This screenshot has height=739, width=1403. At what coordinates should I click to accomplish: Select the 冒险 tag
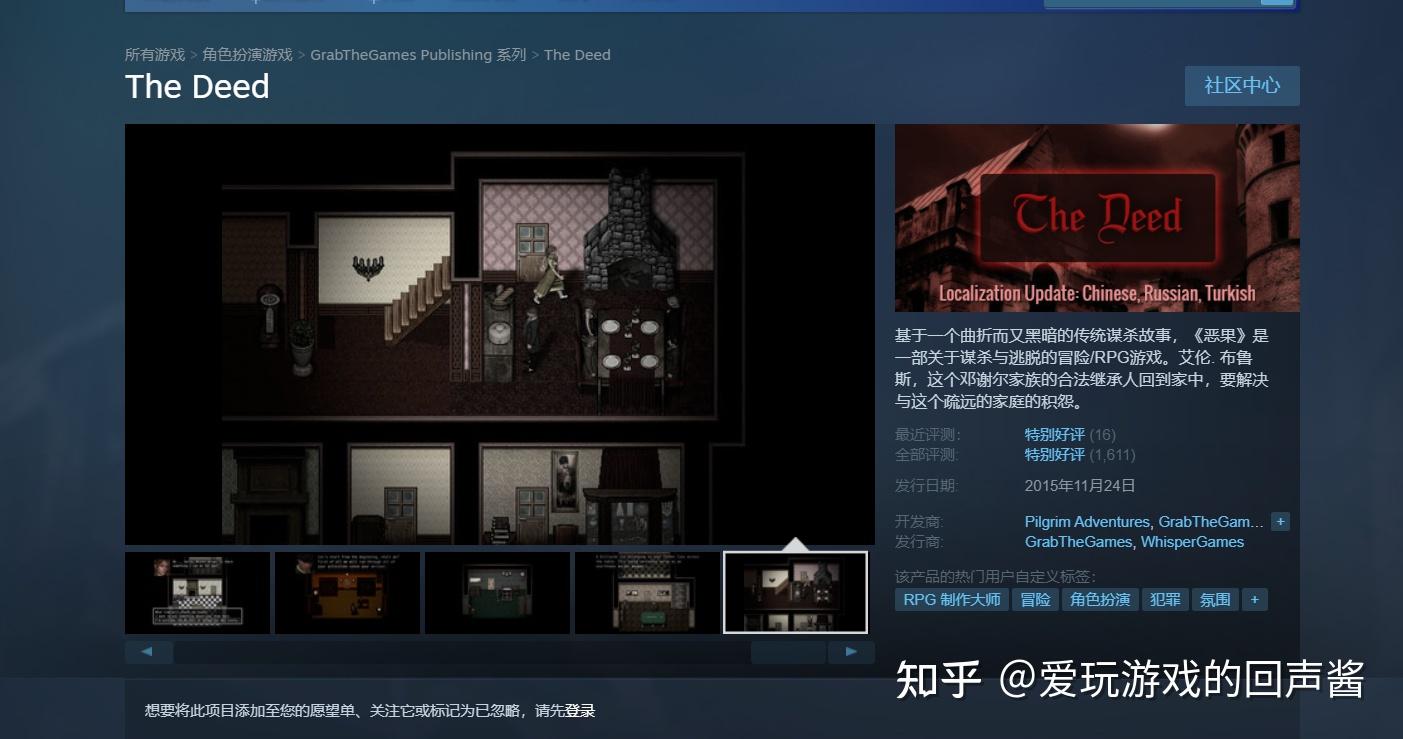point(1035,600)
